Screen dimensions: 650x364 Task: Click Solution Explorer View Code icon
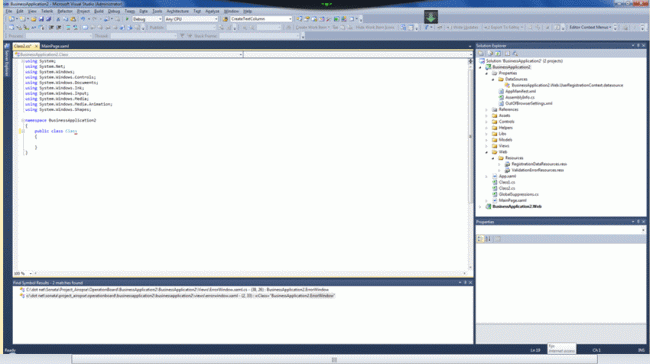point(507,53)
